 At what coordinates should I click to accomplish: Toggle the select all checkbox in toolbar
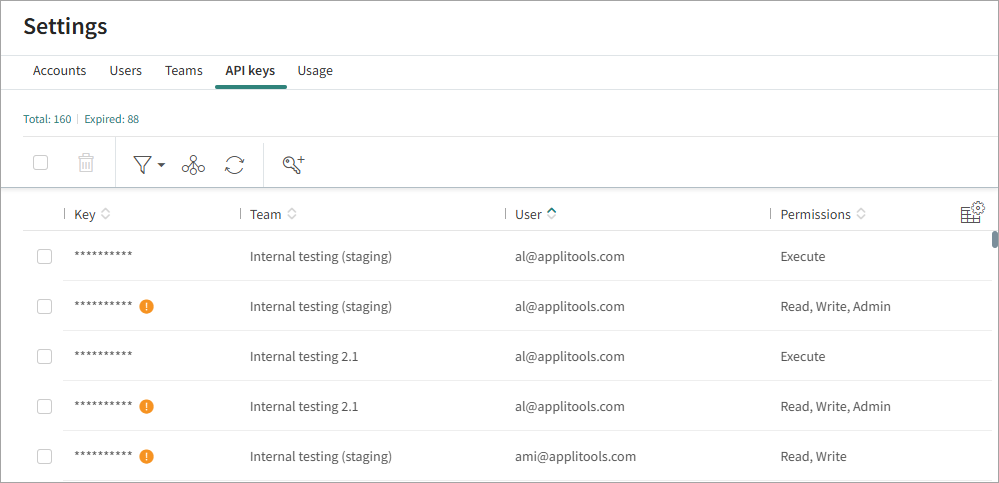tap(40, 163)
